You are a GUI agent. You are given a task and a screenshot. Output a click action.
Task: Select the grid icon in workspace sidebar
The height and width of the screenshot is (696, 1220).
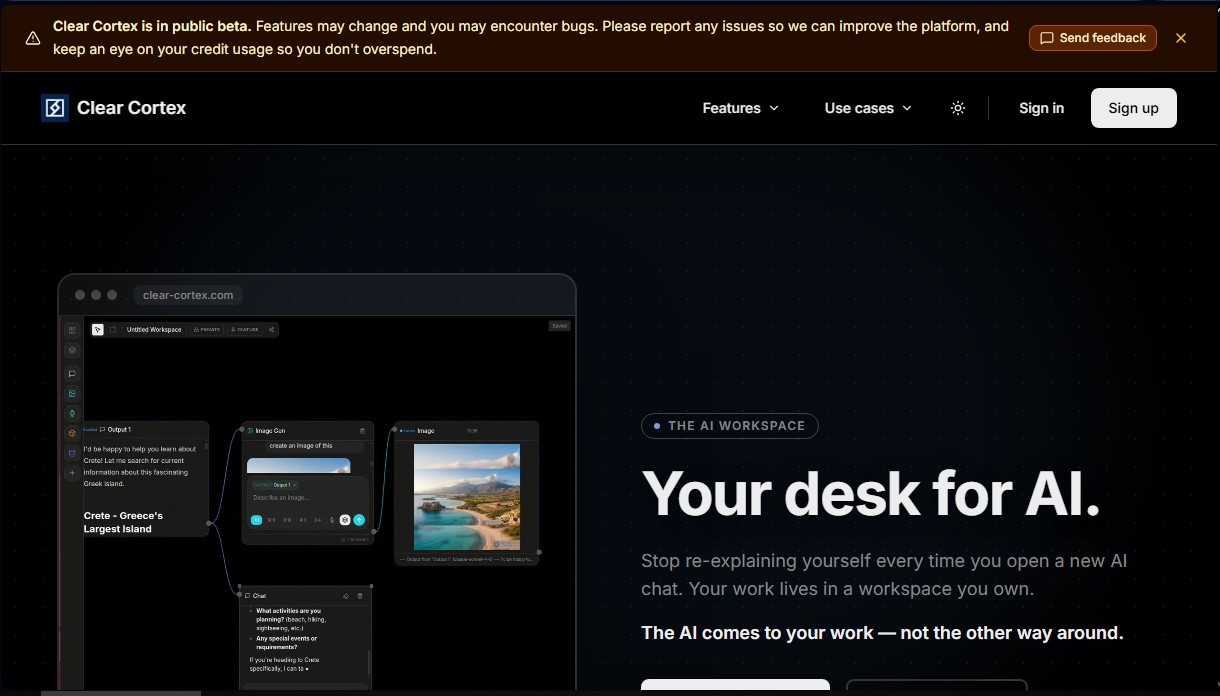pyautogui.click(x=72, y=330)
